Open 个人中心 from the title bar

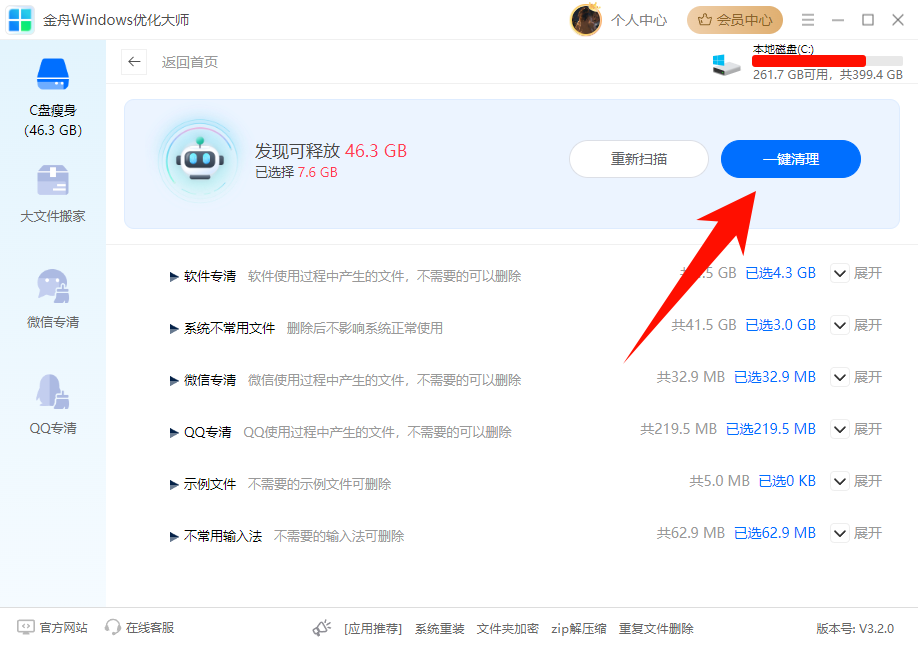tap(639, 20)
